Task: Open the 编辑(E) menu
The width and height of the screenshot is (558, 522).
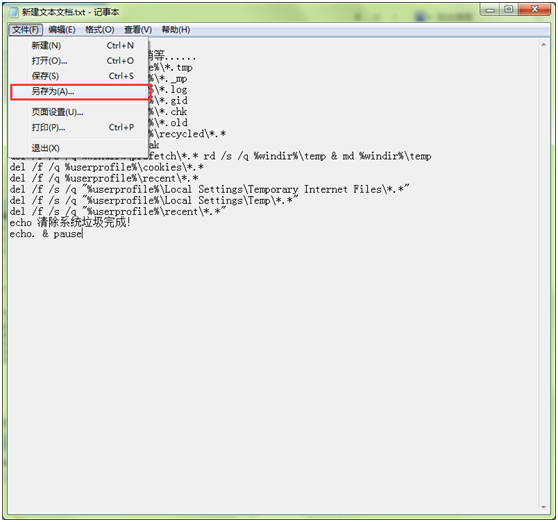Action: (x=62, y=30)
